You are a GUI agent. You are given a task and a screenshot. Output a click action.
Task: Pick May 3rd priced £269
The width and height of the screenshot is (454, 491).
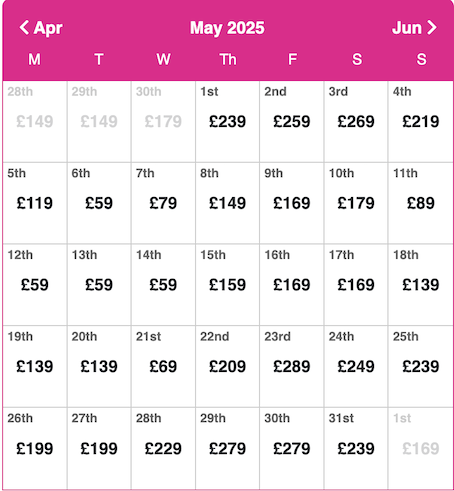[x=356, y=122]
